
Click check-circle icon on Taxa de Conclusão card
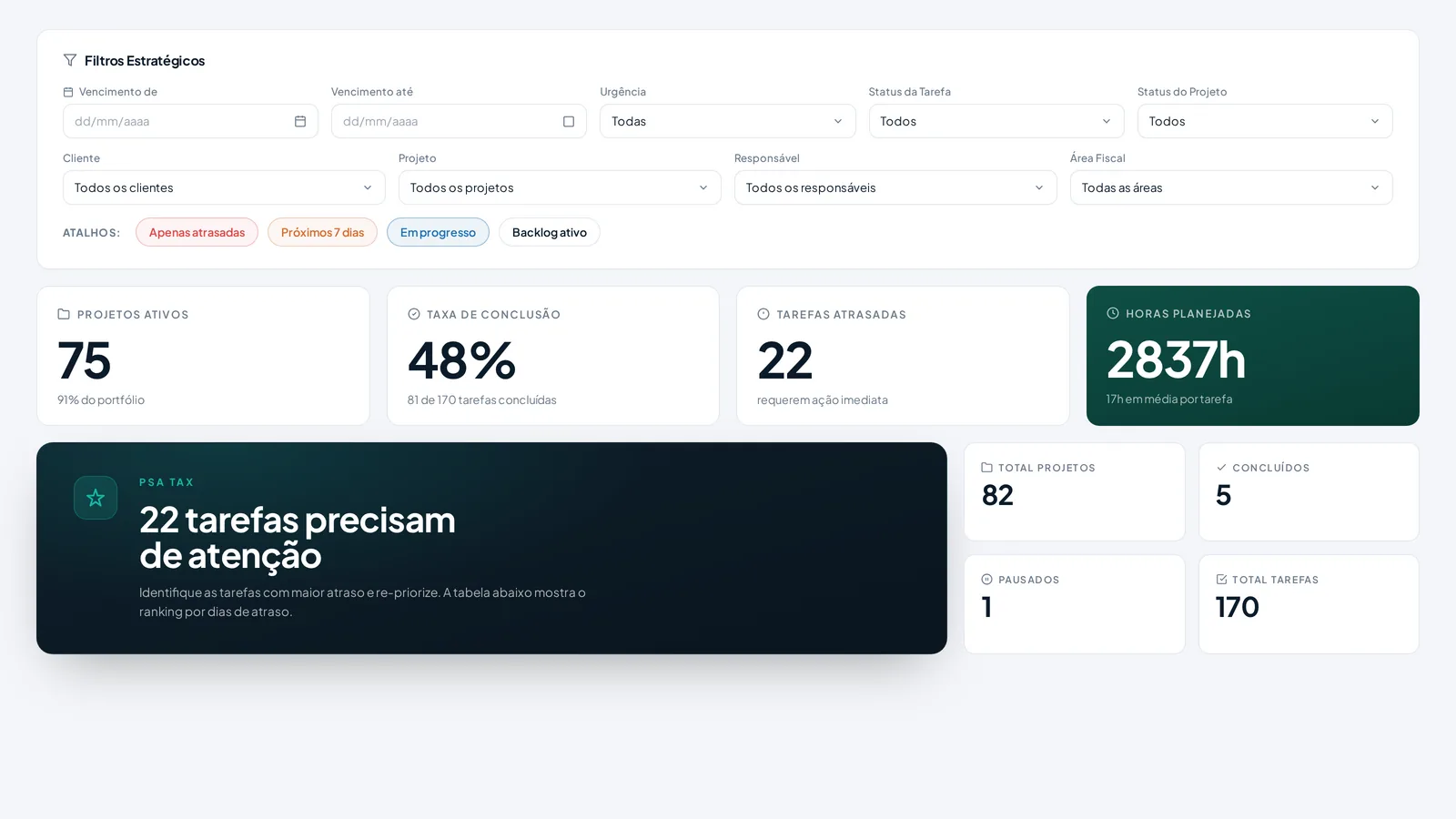coord(414,314)
